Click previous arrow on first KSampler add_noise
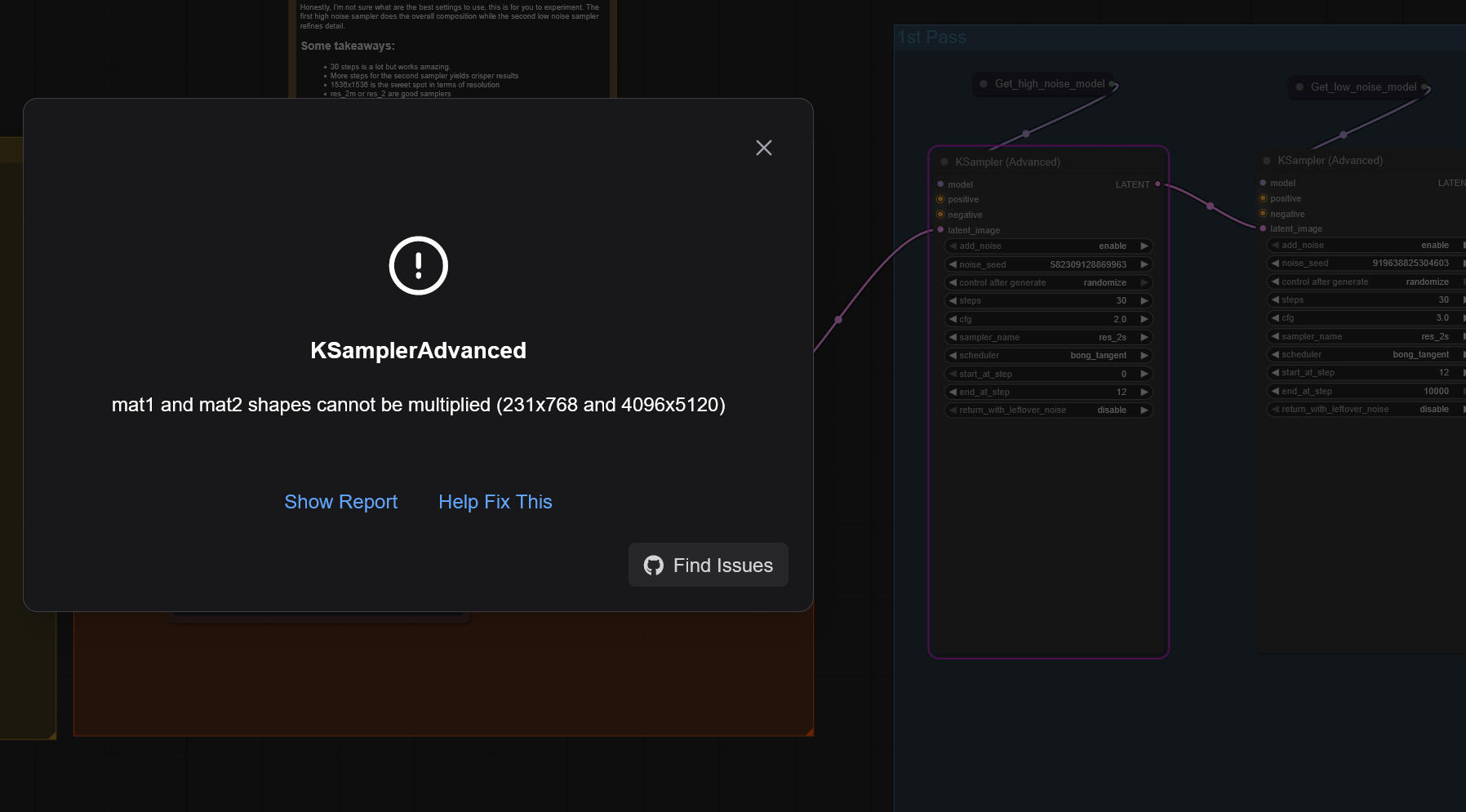Image resolution: width=1466 pixels, height=812 pixels. click(953, 246)
